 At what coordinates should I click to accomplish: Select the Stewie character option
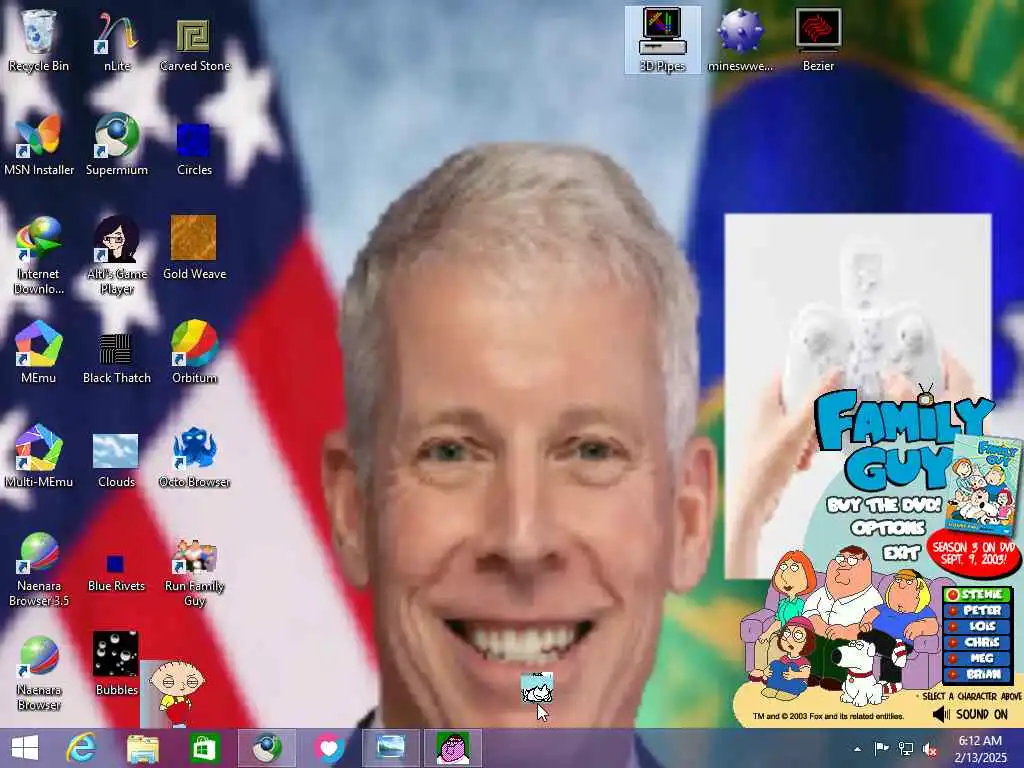tap(978, 594)
